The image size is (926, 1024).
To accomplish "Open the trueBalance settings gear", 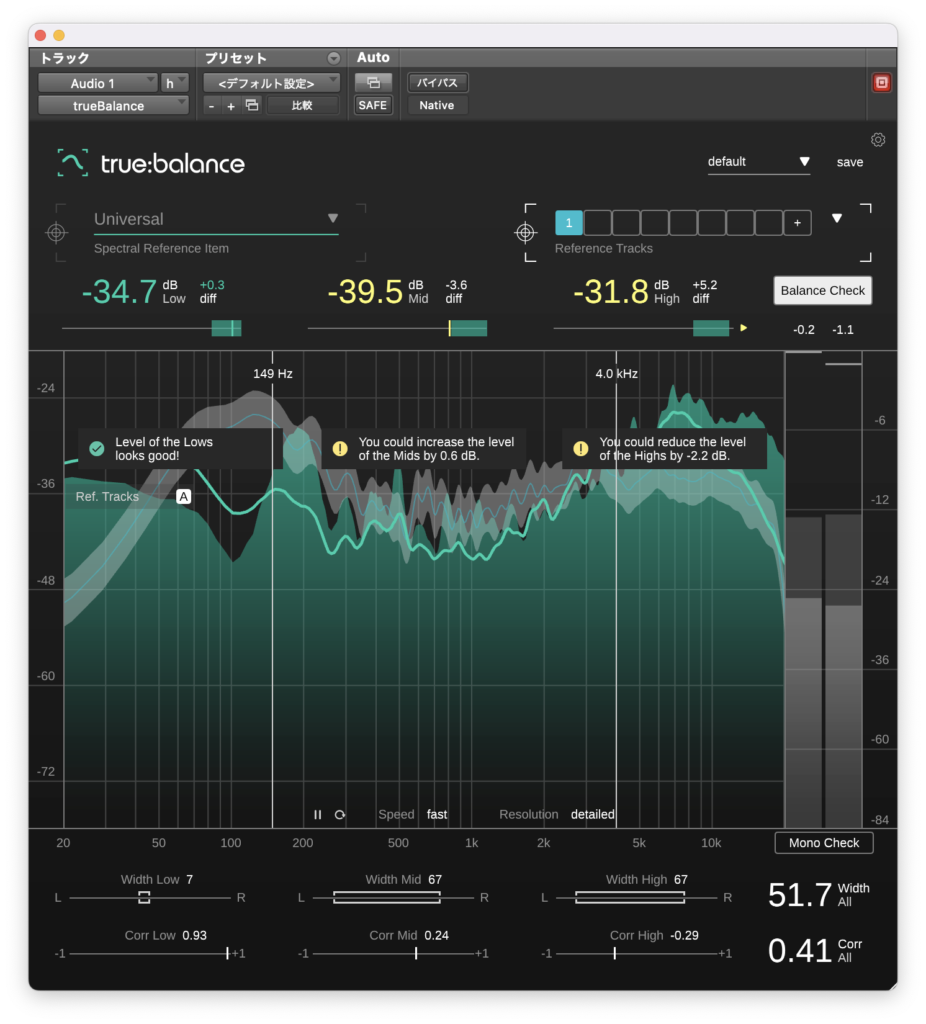I will pos(878,140).
